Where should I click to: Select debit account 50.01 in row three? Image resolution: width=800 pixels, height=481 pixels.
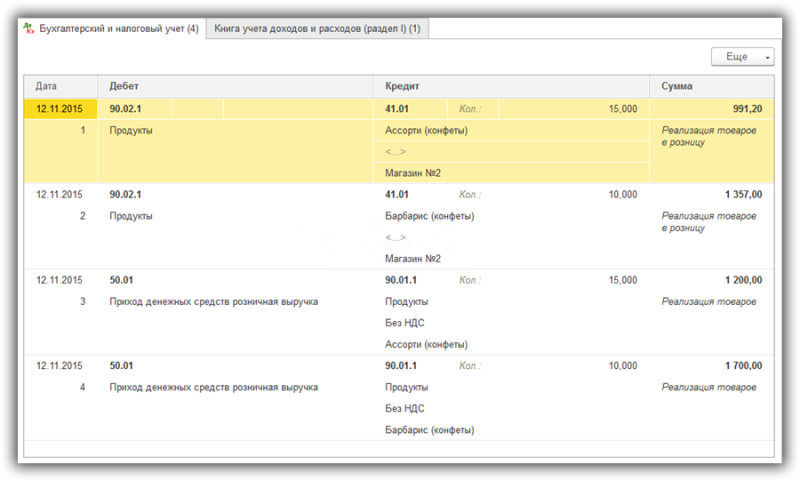coord(121,280)
